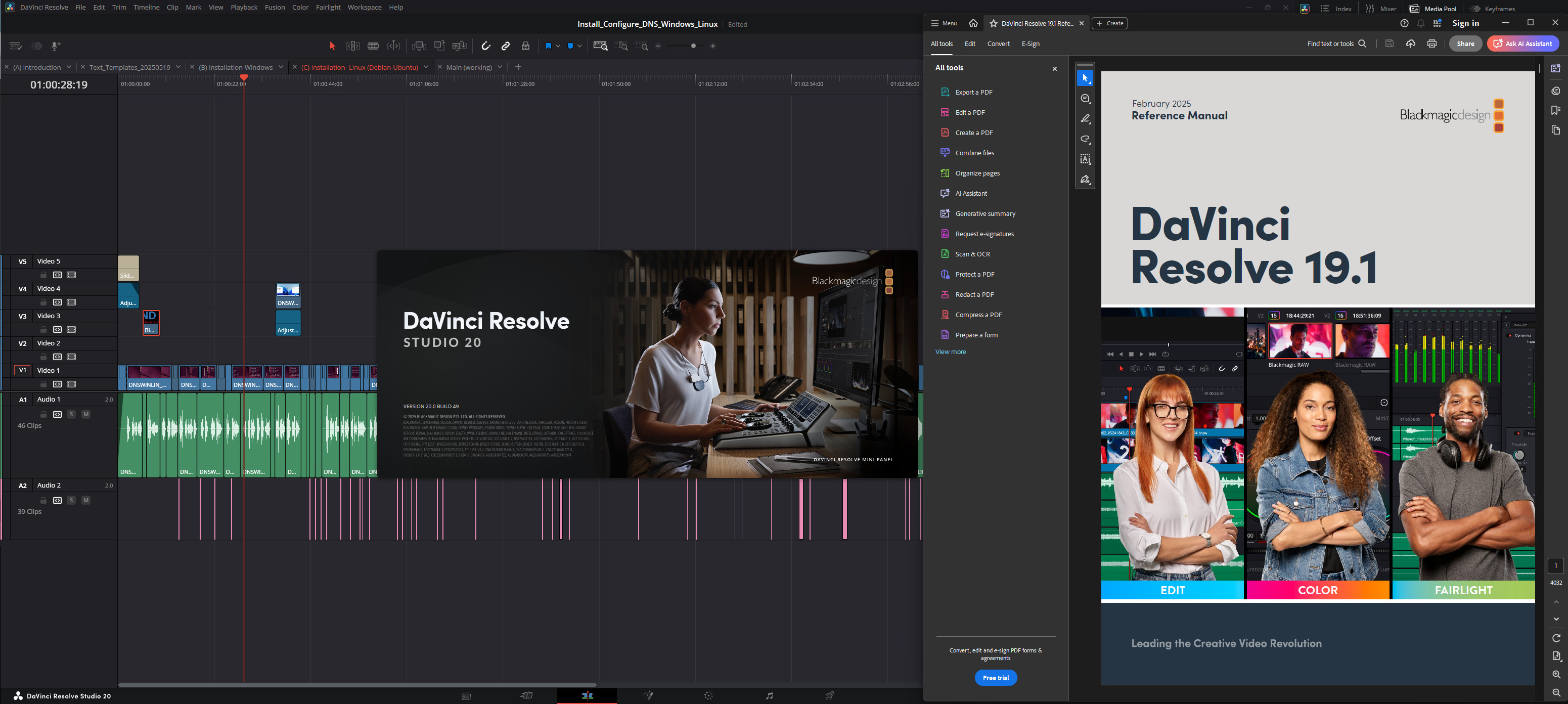Open marker color dropdown arrow
This screenshot has width=1568, height=704.
579,46
